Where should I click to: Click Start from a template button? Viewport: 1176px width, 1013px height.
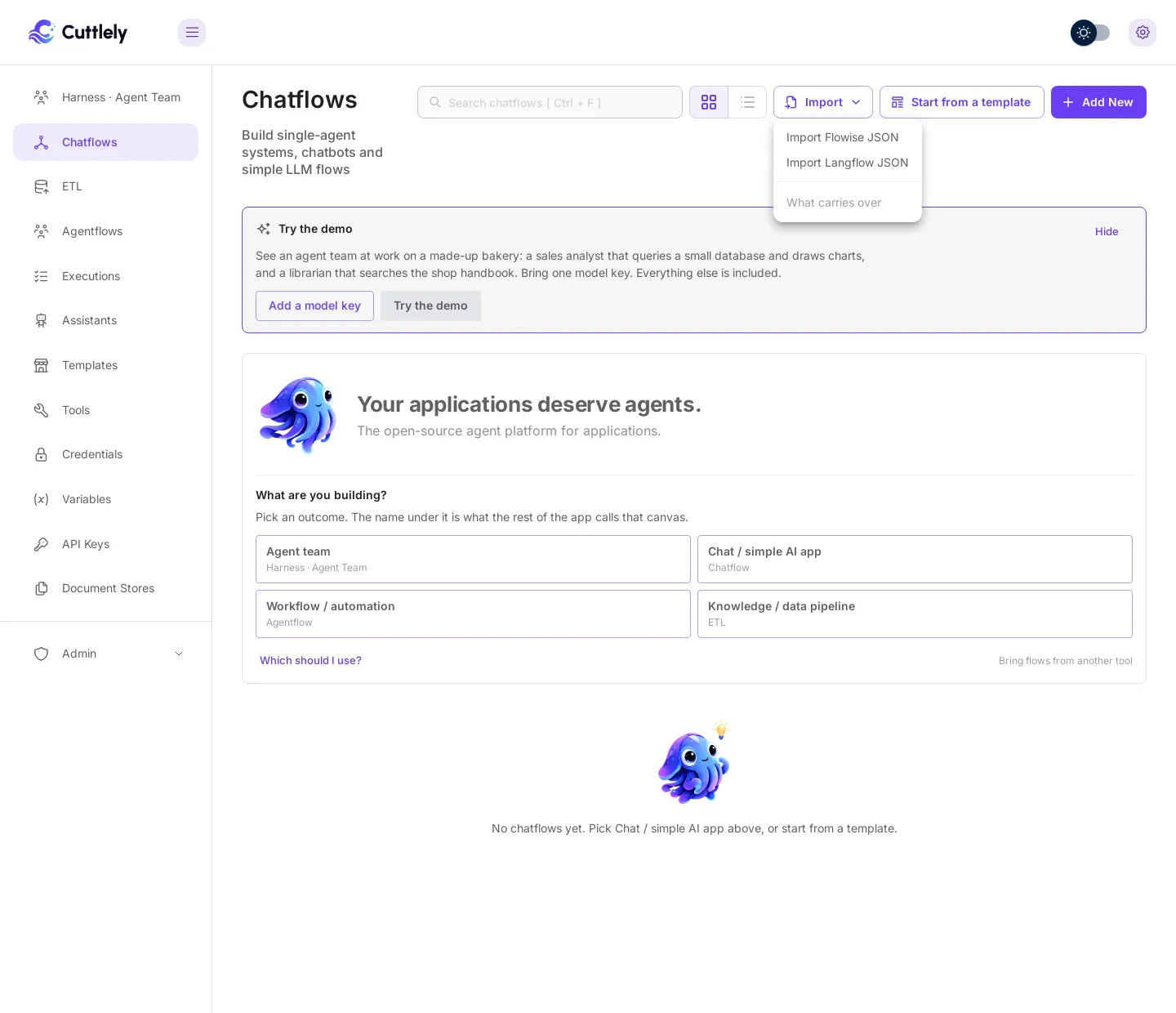pyautogui.click(x=962, y=102)
